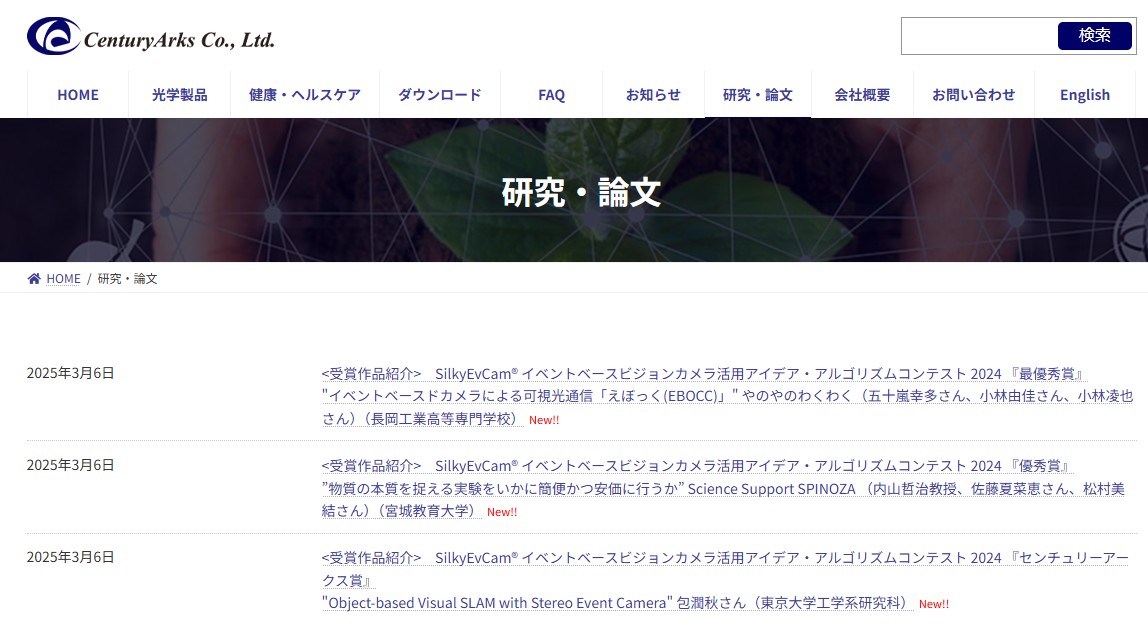Image resolution: width=1148 pixels, height=627 pixels.
Task: Open the 最優秀賞 award article link
Action: tap(727, 396)
